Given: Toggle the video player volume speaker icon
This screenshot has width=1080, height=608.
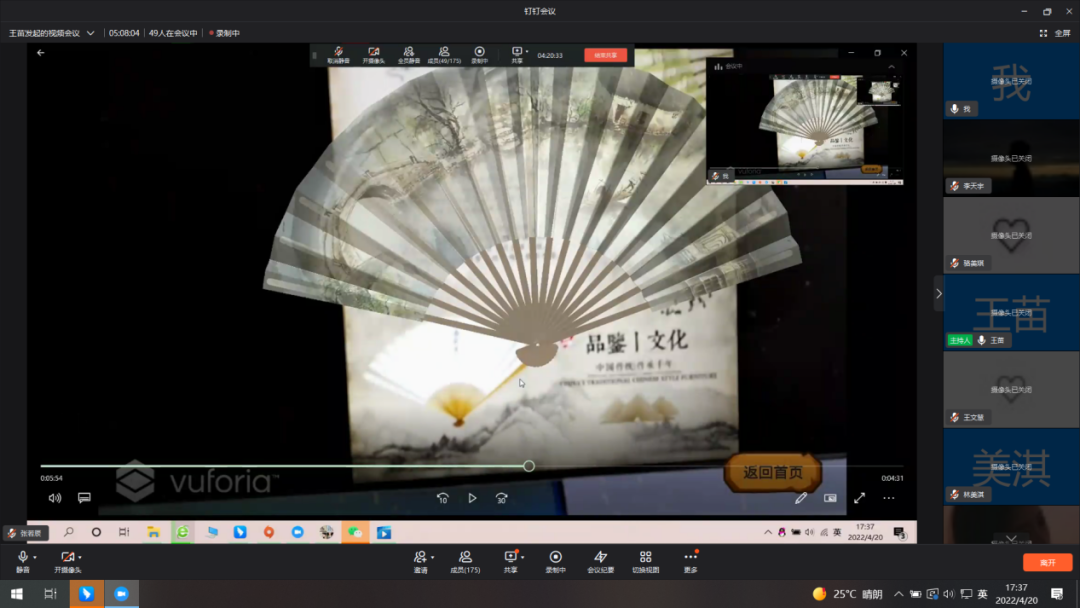Looking at the screenshot, I should [55, 498].
